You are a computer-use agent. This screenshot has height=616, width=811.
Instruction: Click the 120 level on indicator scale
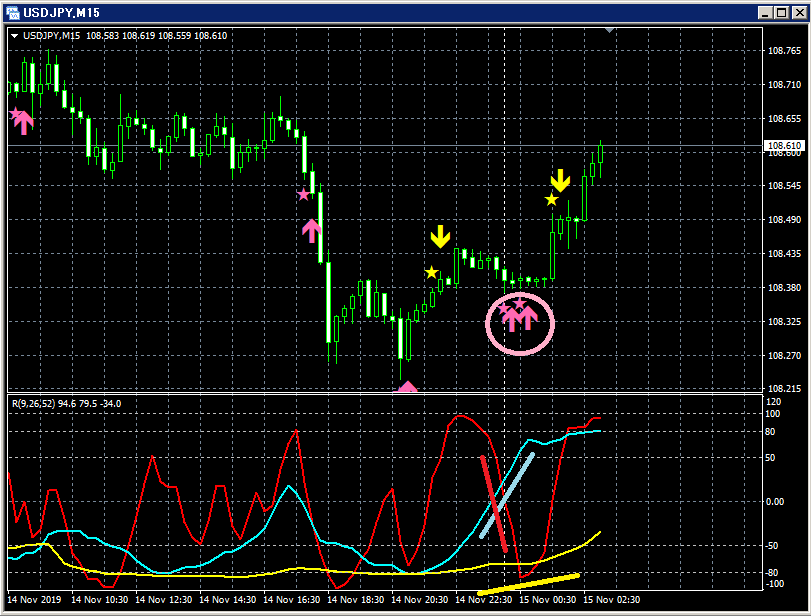pyautogui.click(x=773, y=402)
